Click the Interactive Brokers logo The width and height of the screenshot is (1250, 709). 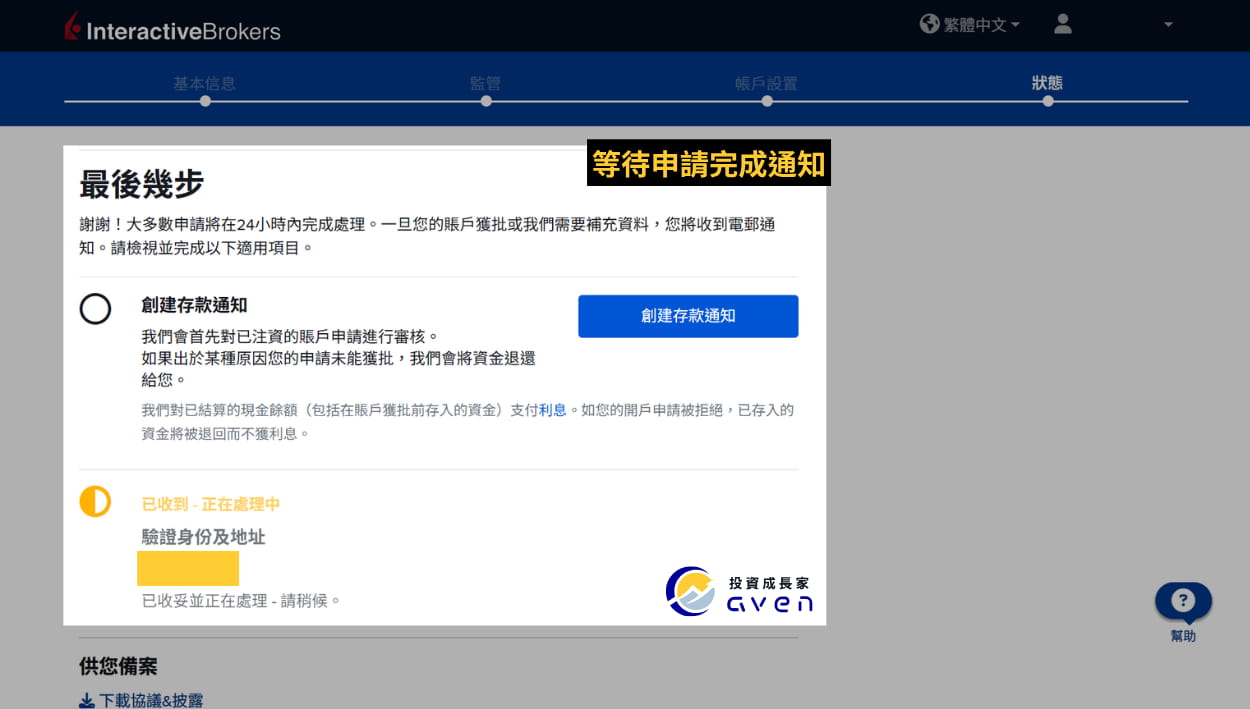pos(172,28)
